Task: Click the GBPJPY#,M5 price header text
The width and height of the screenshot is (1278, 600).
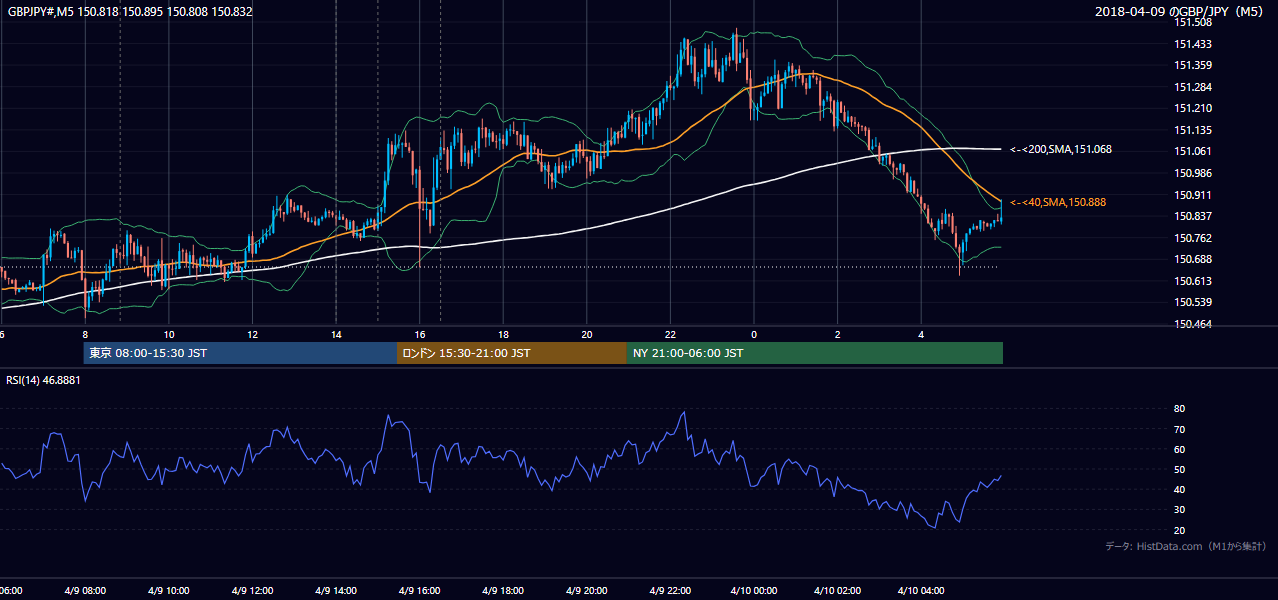Action: (x=130, y=12)
